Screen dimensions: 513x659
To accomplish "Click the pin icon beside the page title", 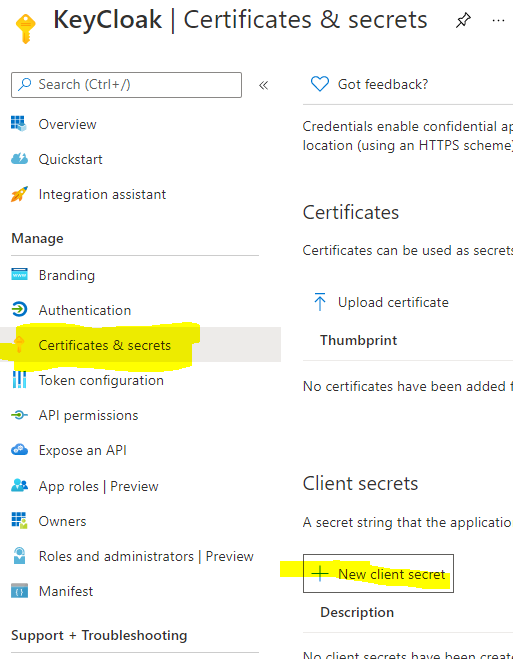I will click(x=463, y=20).
